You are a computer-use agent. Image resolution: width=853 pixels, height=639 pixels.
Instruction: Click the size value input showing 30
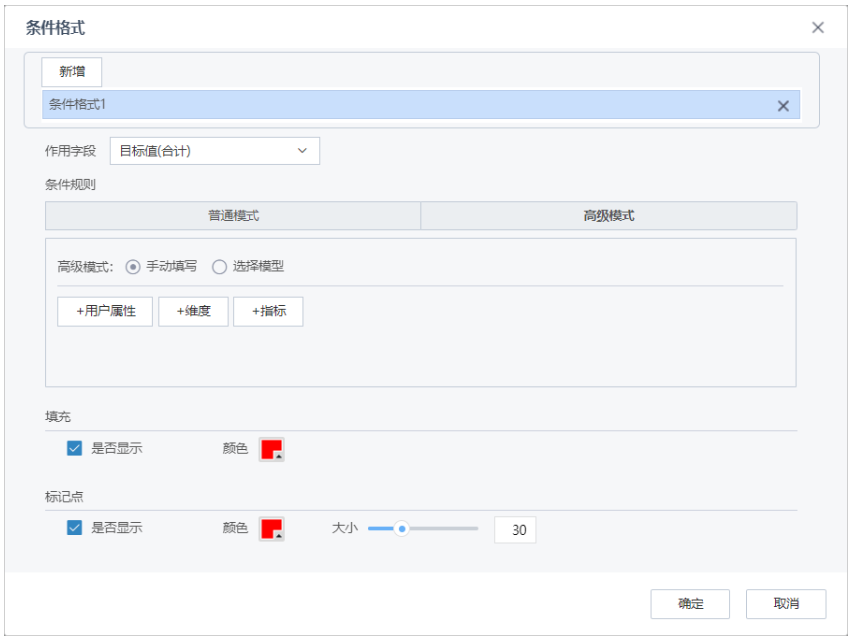click(515, 528)
